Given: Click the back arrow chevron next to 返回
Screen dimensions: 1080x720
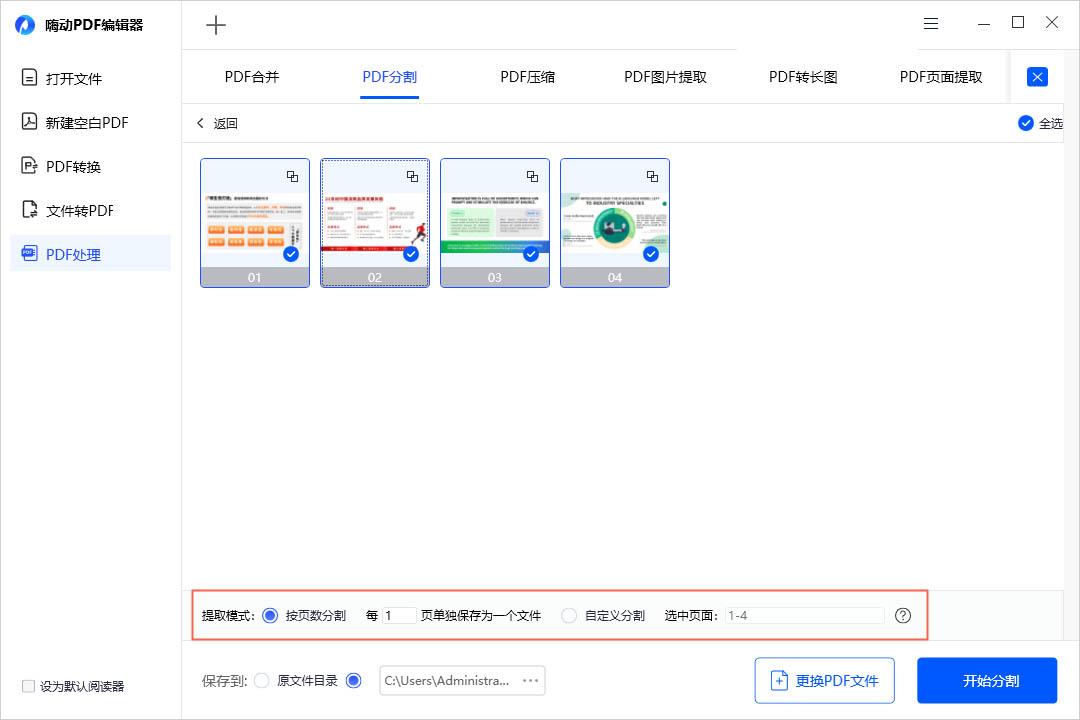Looking at the screenshot, I should coord(200,123).
